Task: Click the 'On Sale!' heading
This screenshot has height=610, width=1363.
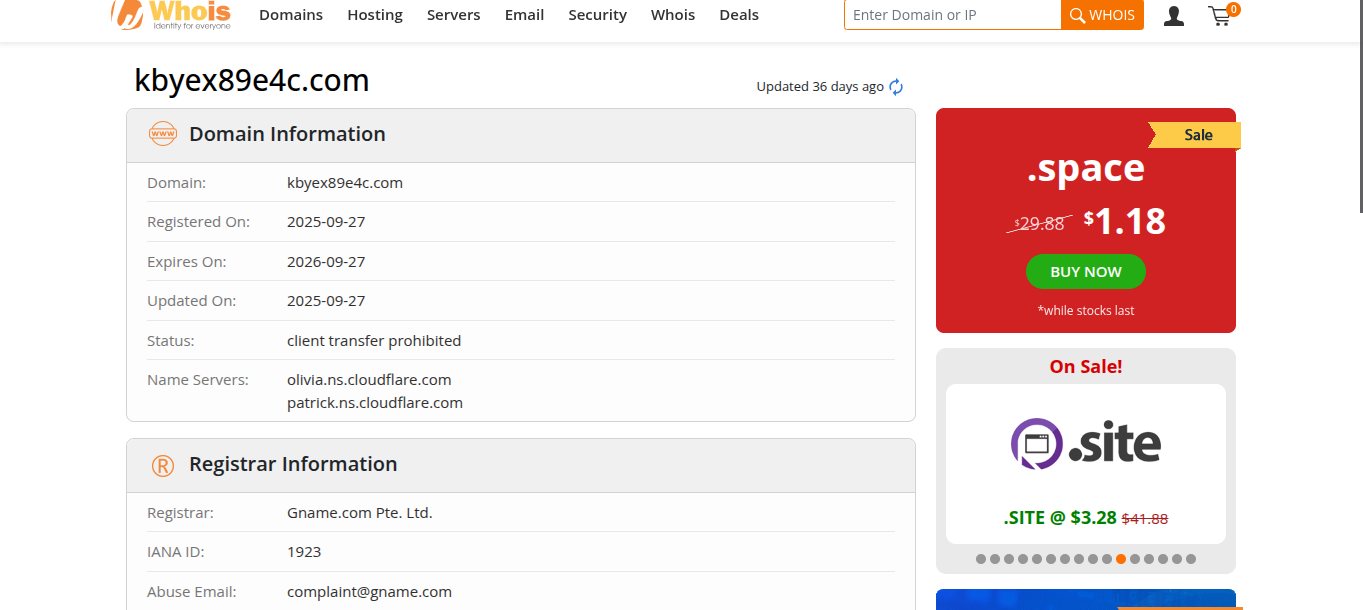Action: click(x=1086, y=367)
